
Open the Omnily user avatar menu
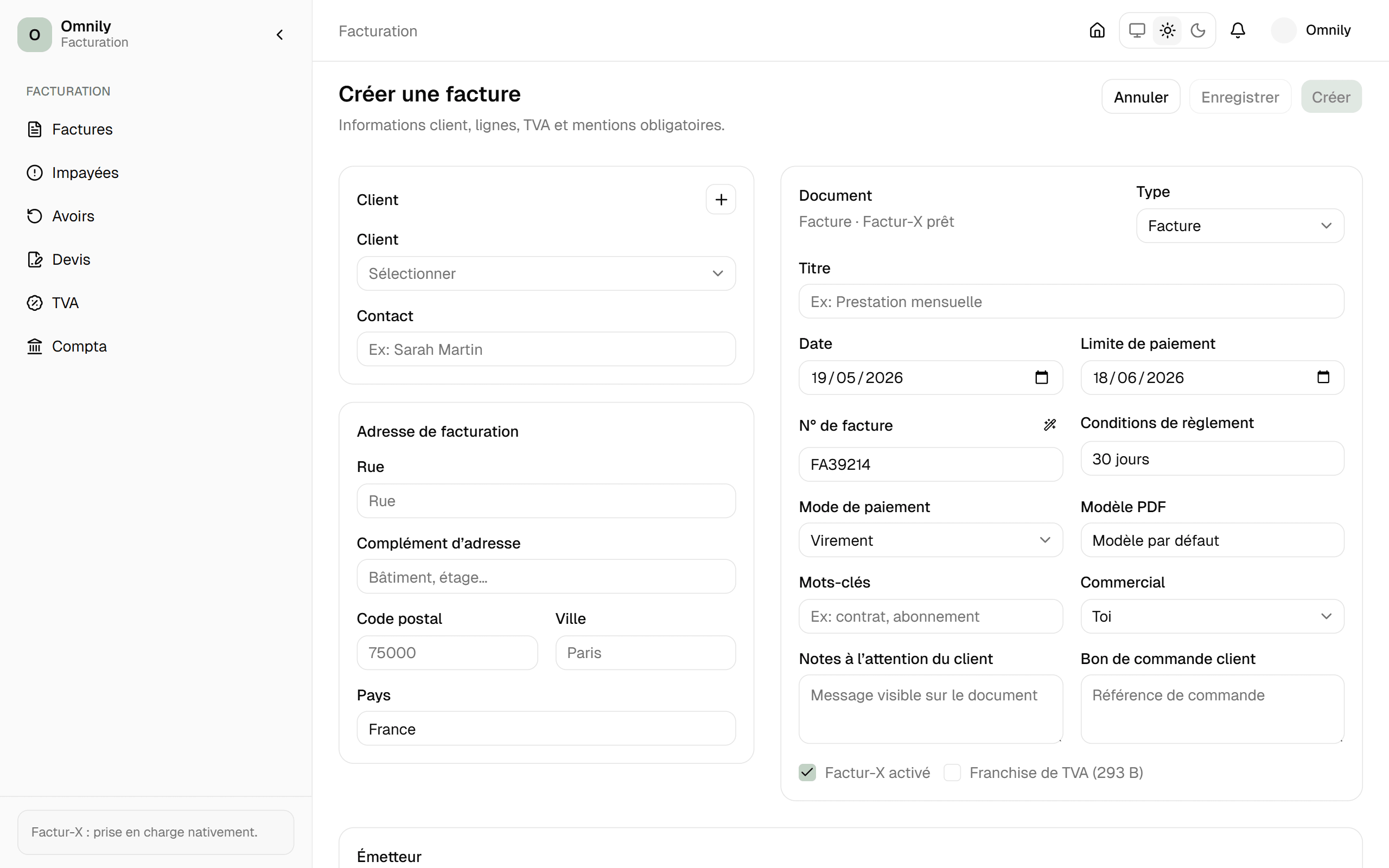coord(1311,30)
